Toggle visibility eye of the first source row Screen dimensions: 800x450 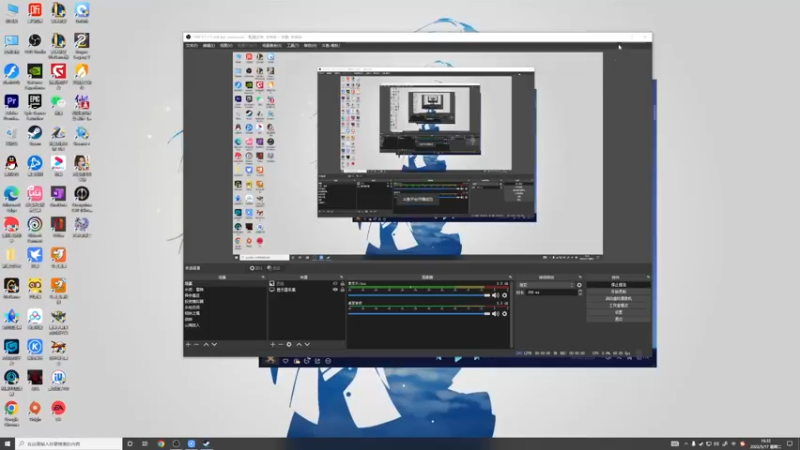click(335, 283)
